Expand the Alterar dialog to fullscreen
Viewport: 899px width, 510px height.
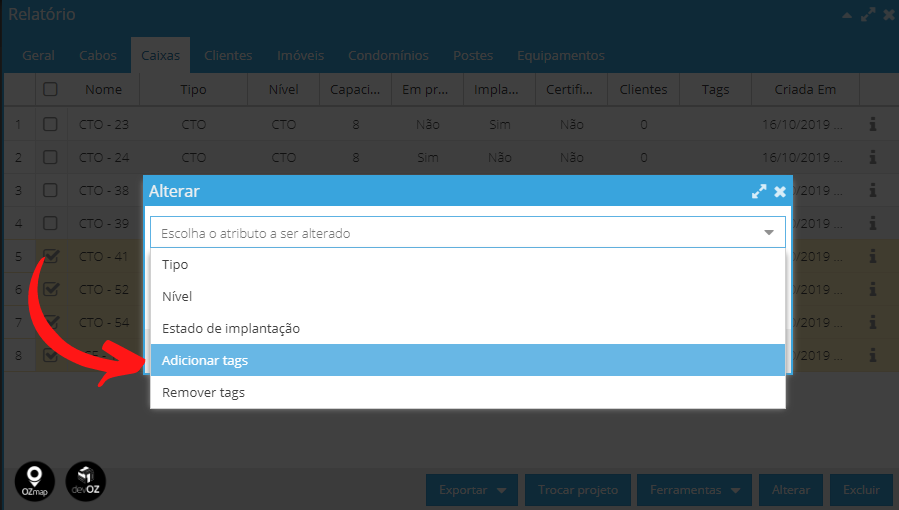[x=759, y=191]
